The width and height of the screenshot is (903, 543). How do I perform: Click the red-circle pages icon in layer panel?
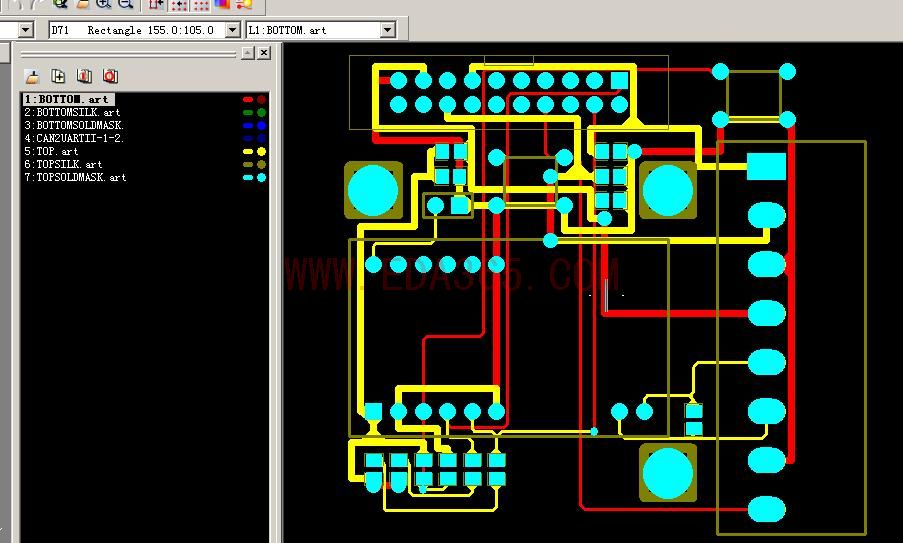click(110, 76)
